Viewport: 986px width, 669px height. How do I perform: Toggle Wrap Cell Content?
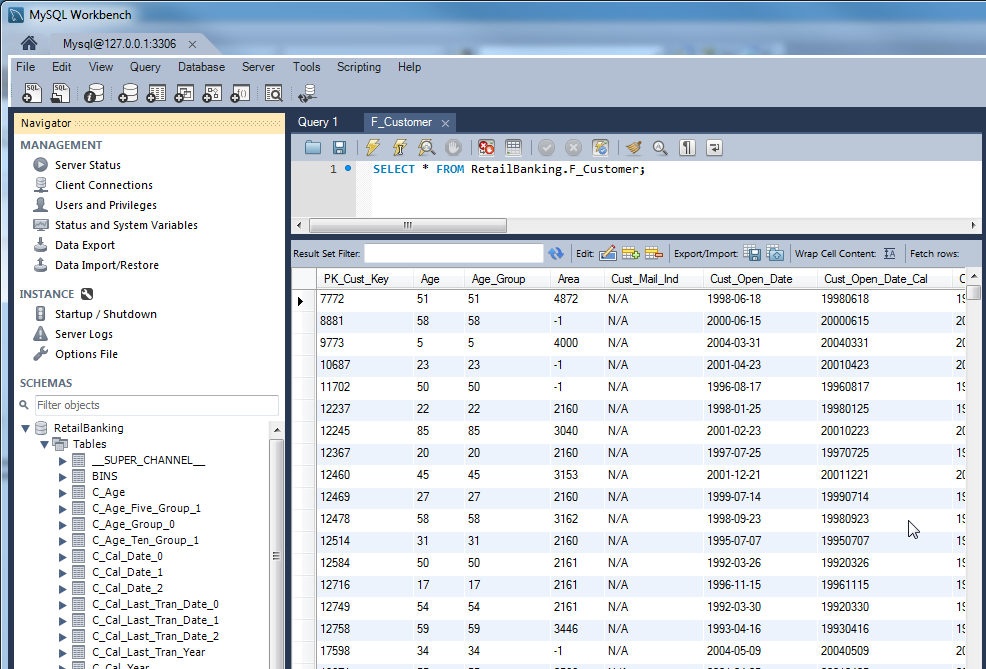click(890, 254)
